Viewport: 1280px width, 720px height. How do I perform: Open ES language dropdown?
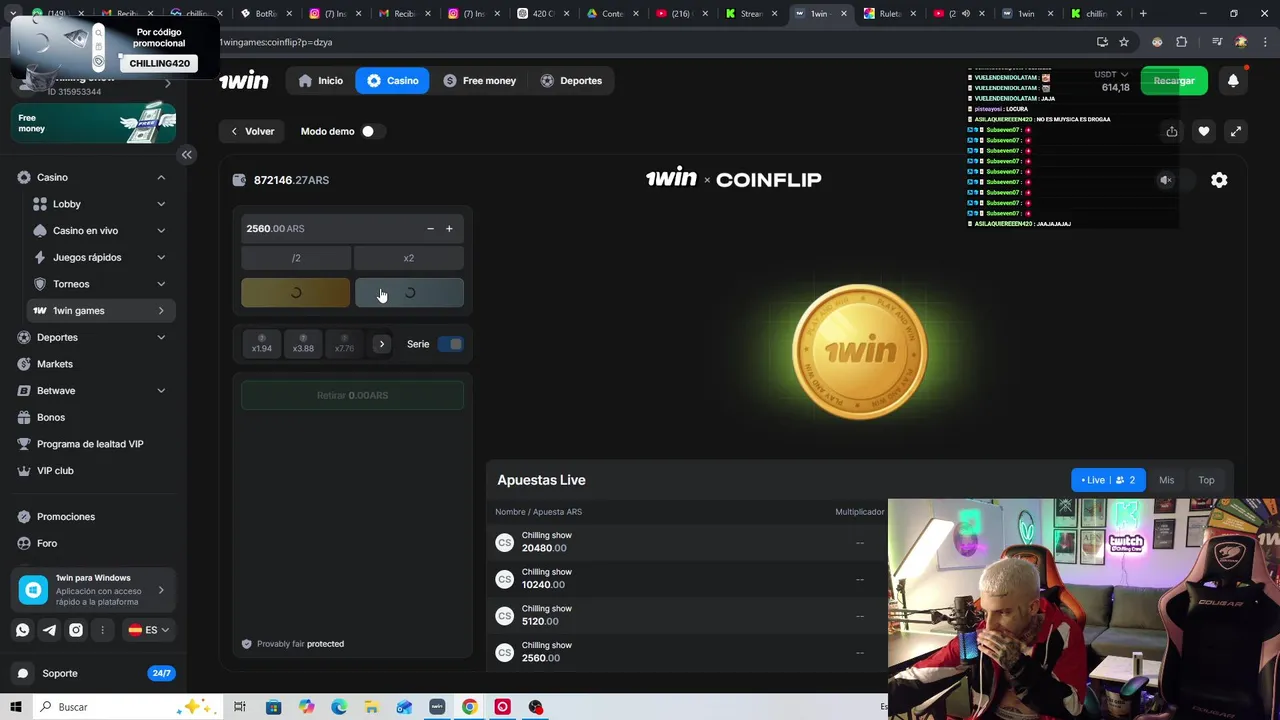click(x=148, y=630)
